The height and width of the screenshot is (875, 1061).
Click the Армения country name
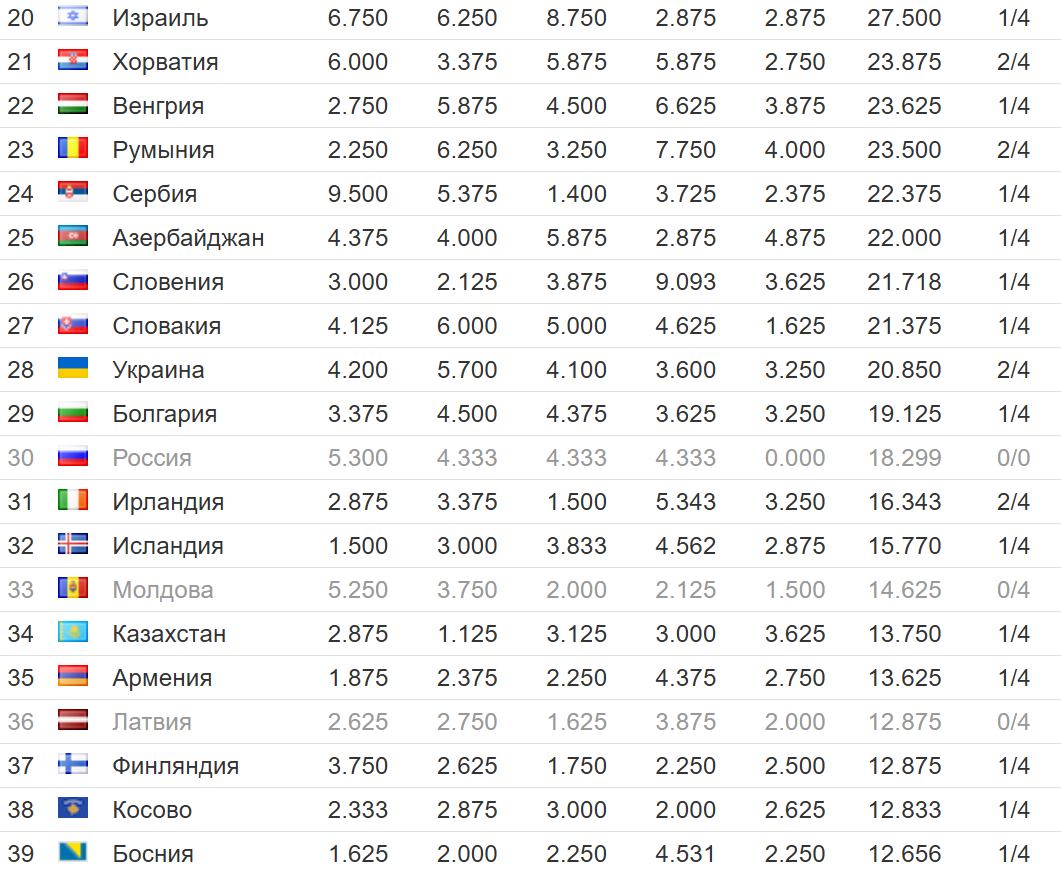[162, 678]
